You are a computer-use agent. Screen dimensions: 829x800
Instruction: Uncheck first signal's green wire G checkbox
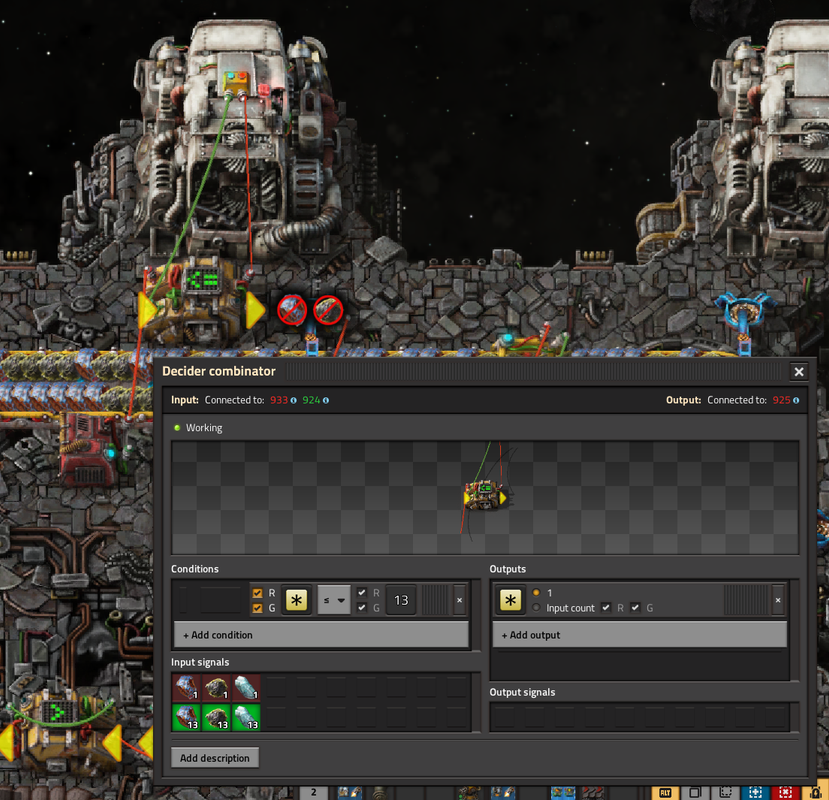[257, 609]
